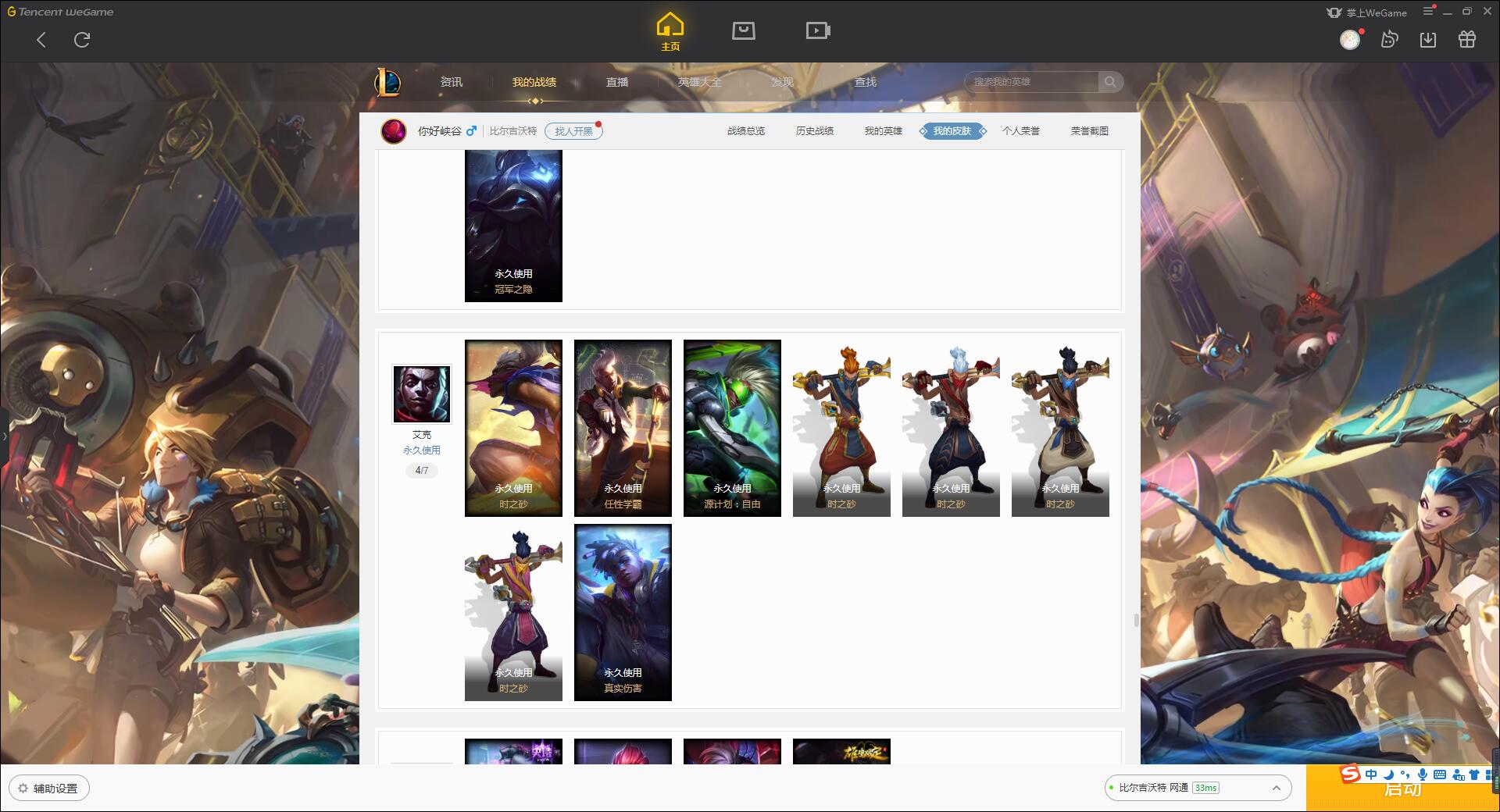The height and width of the screenshot is (812, 1500).
Task: Open the video player icon in top bar
Action: [818, 31]
